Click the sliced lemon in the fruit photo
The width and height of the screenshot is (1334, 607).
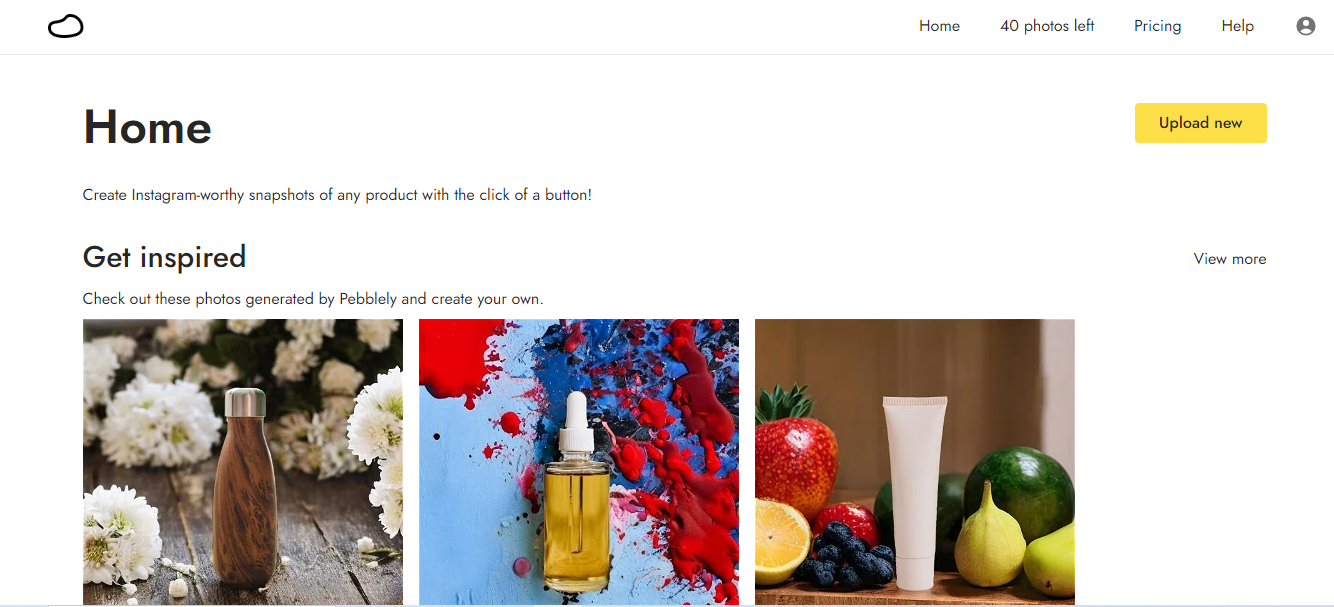pos(782,541)
